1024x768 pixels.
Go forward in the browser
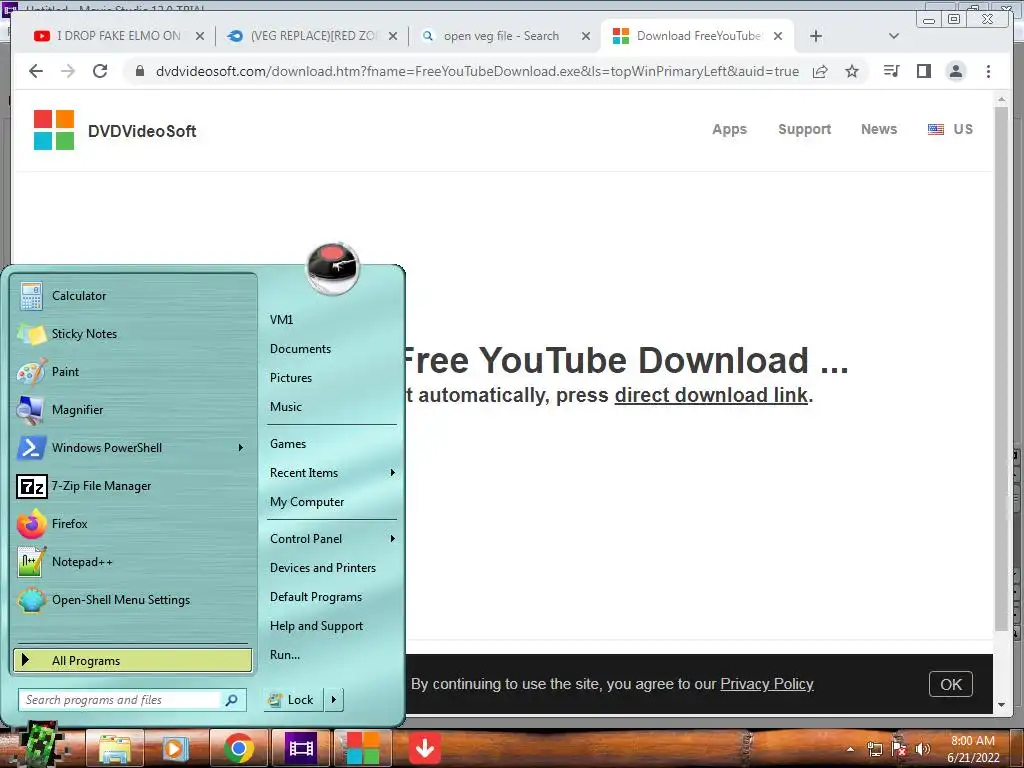(68, 71)
